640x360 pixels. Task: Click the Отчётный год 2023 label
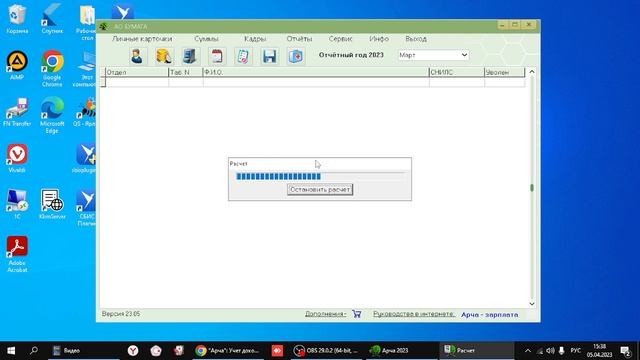(x=351, y=55)
